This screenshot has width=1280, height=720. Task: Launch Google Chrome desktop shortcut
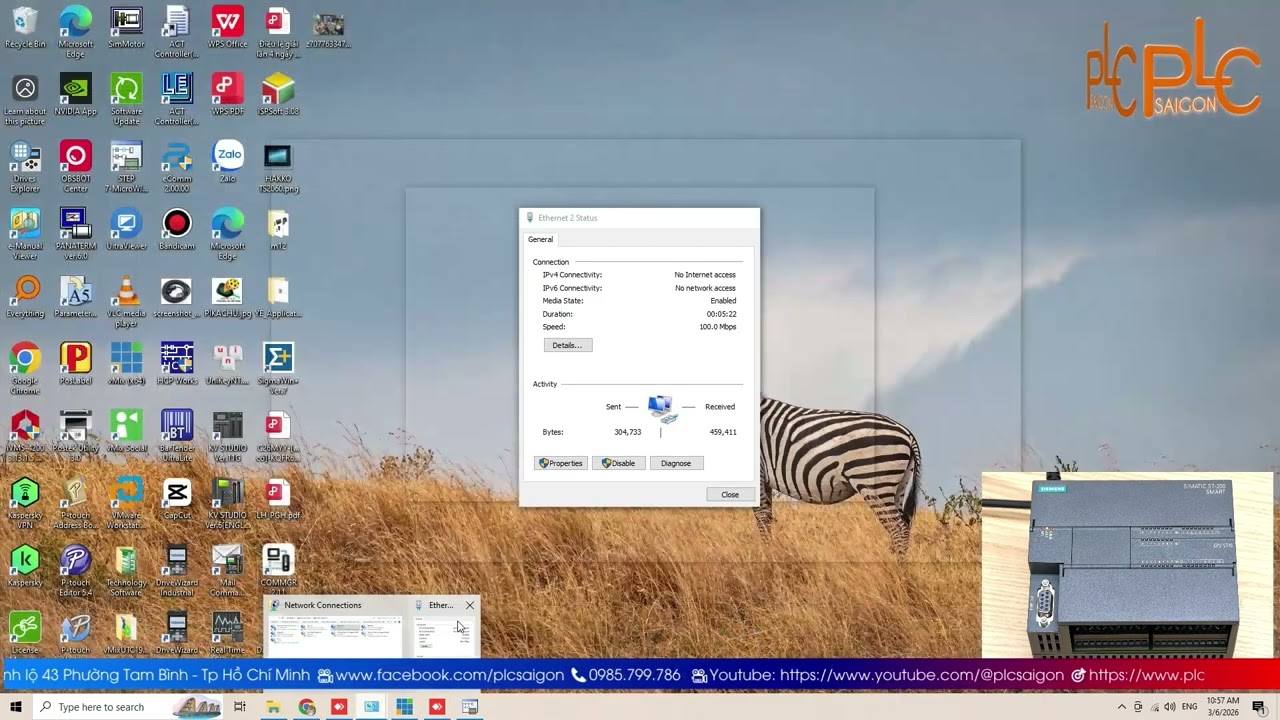tap(25, 369)
